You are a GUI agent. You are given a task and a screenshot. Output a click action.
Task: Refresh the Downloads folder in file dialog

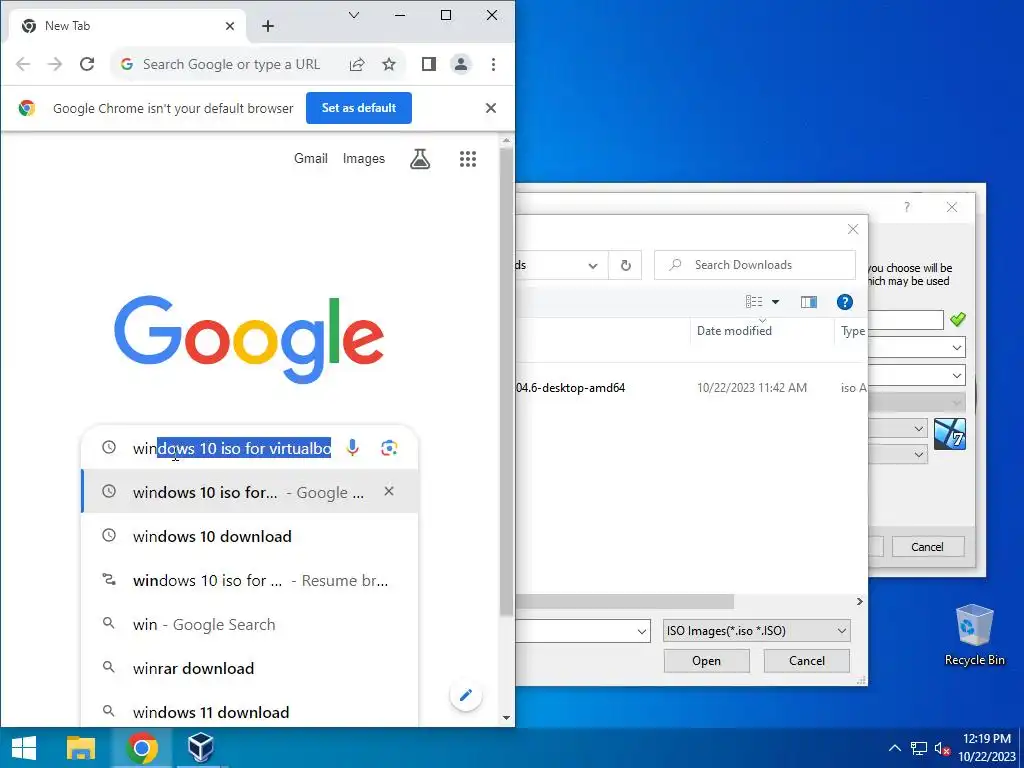(625, 265)
